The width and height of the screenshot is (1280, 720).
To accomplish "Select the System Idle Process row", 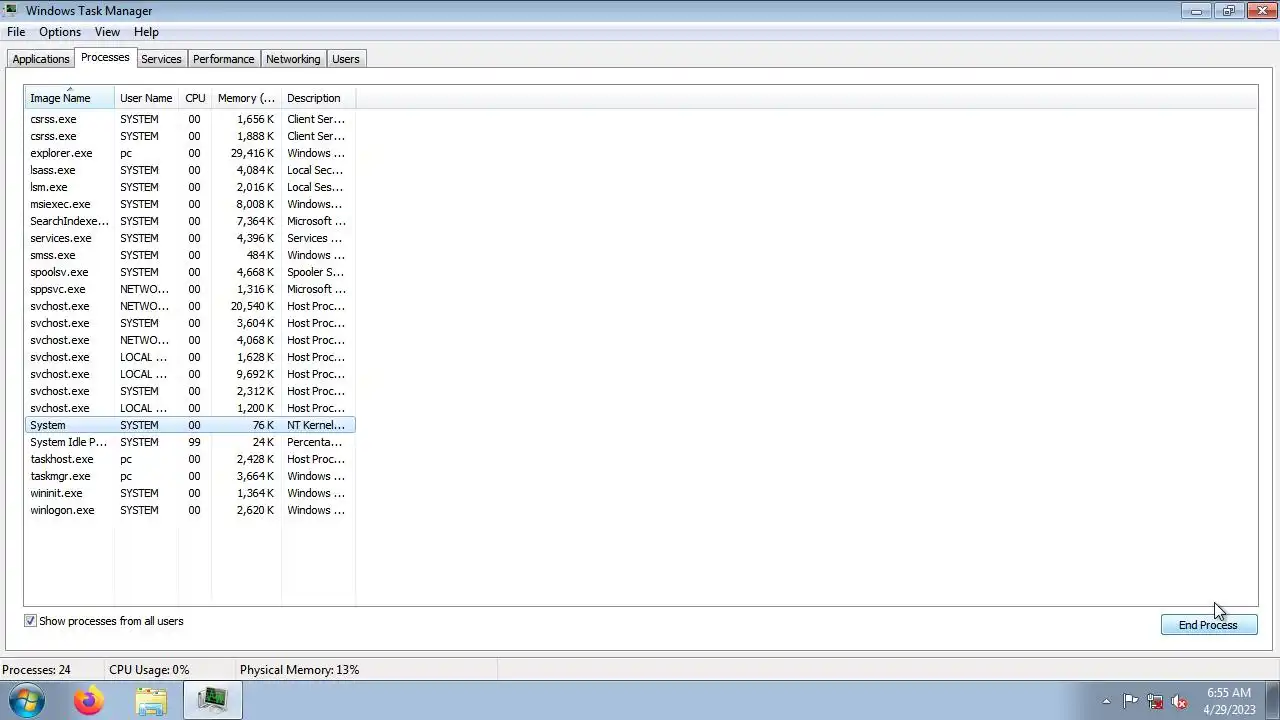I will (190, 442).
